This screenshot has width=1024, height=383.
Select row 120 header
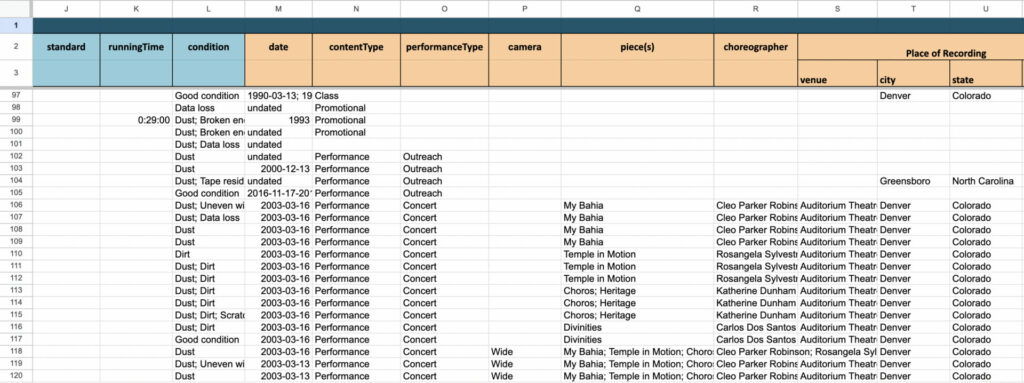point(16,376)
